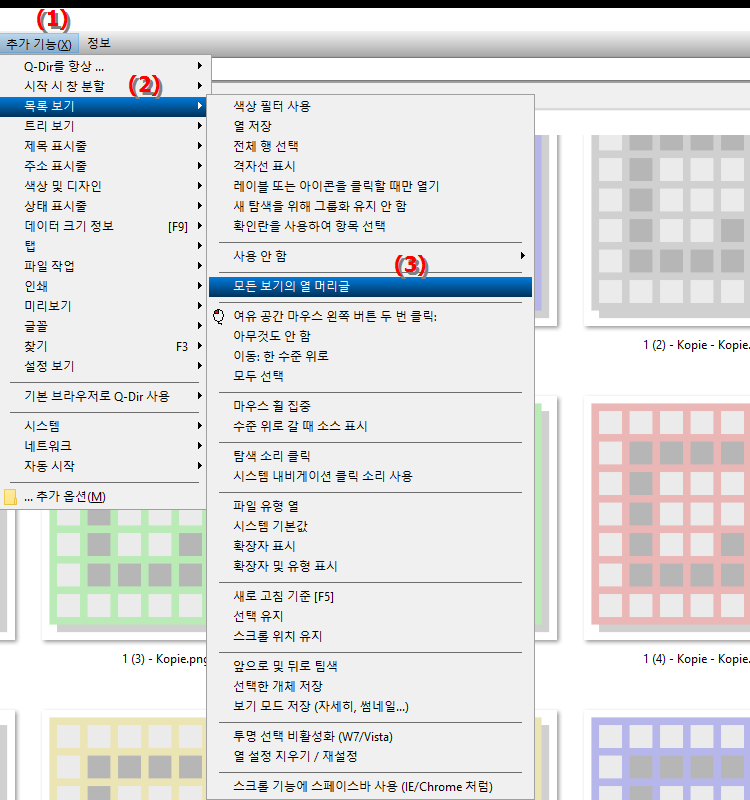Toggle 선택 유지 option
Image resolution: width=750 pixels, height=800 pixels.
click(370, 616)
